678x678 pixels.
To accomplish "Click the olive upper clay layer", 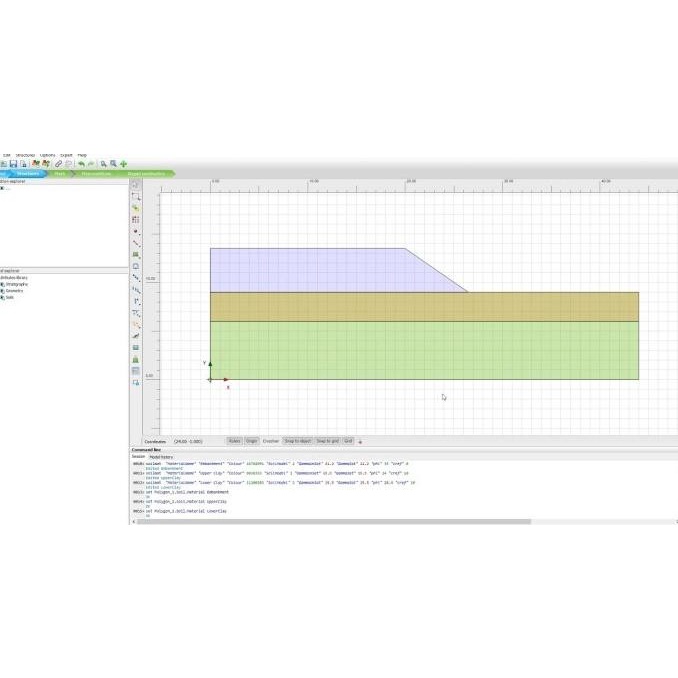I will [424, 307].
